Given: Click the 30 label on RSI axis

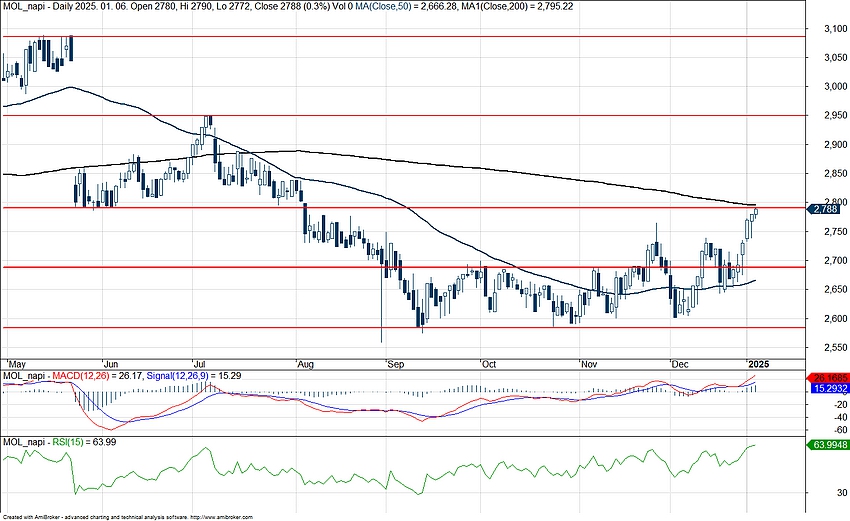Looking at the screenshot, I should (842, 493).
